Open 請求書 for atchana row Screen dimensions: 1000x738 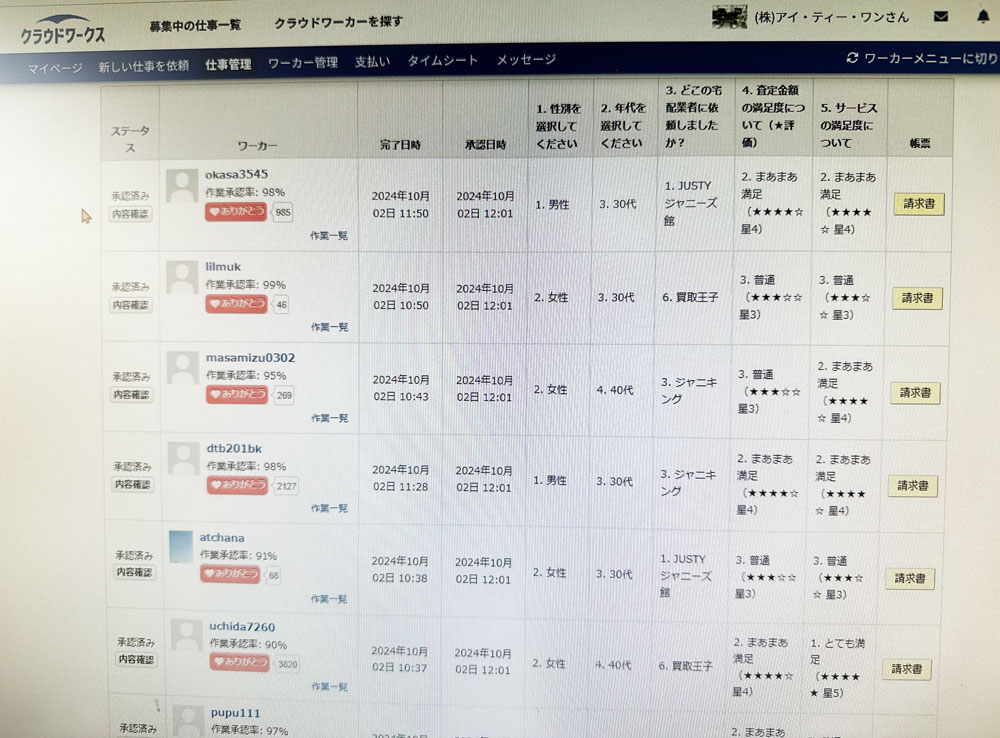[909, 579]
